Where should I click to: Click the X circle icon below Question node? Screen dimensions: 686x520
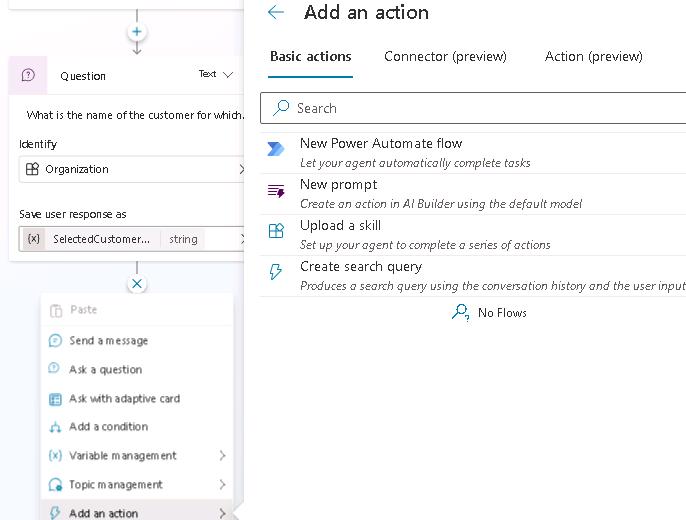tap(137, 284)
